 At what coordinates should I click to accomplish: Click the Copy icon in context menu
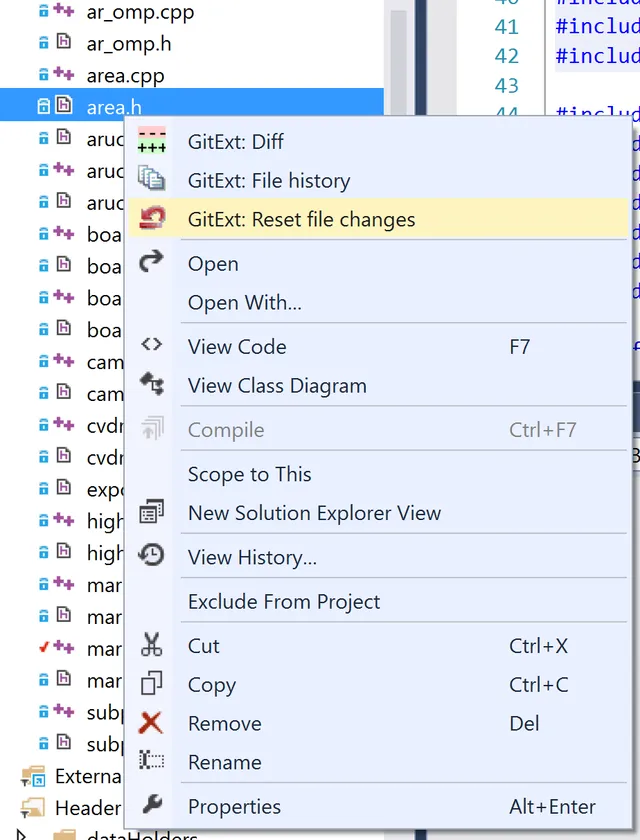[x=152, y=685]
